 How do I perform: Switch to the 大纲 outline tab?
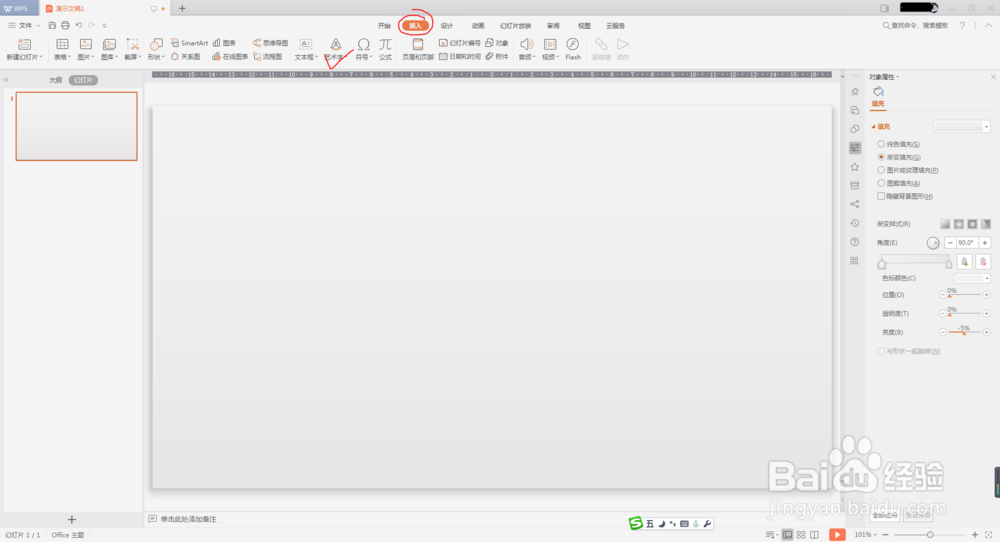point(56,80)
